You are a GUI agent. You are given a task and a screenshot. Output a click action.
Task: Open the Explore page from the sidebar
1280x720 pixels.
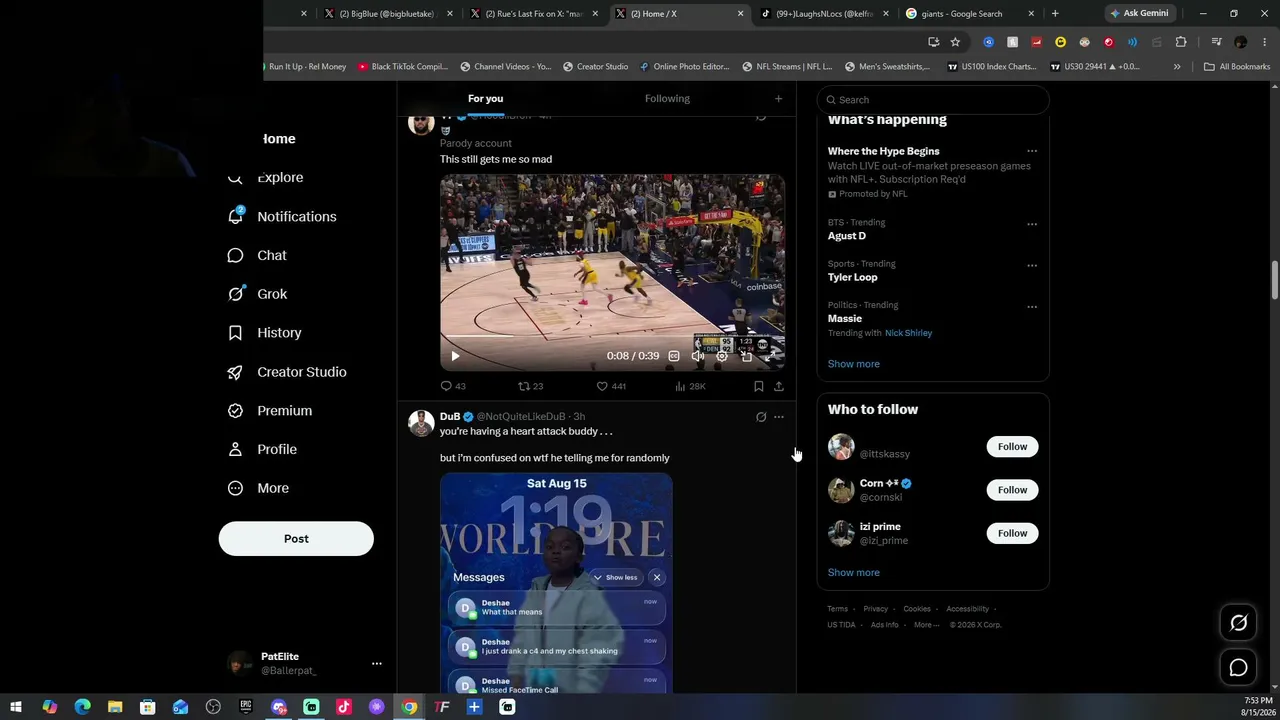(x=266, y=177)
